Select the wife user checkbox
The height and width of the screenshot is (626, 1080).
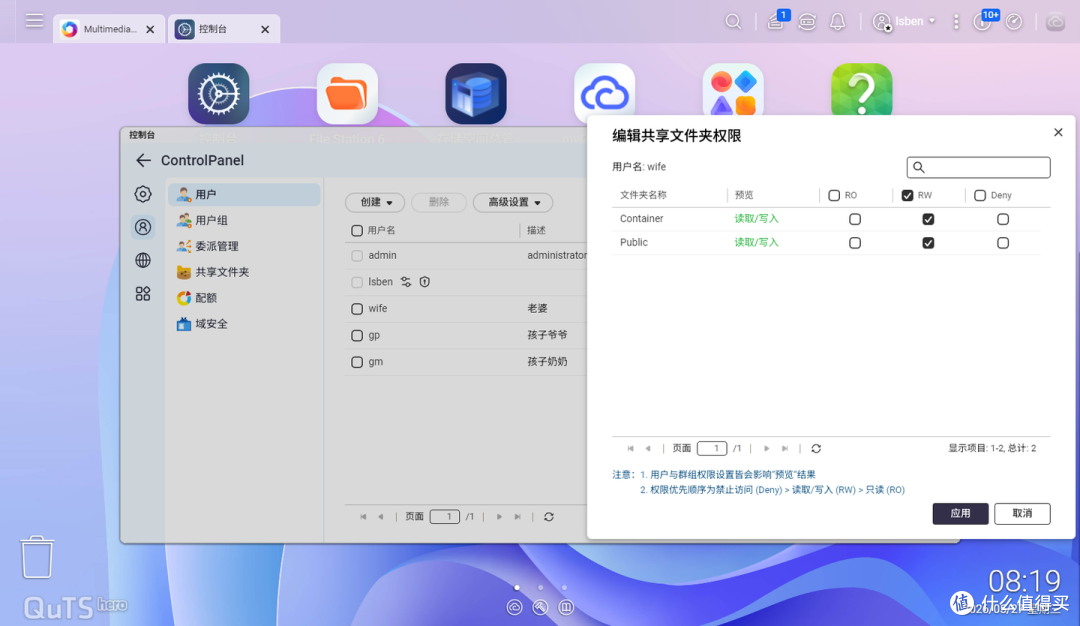click(x=357, y=309)
